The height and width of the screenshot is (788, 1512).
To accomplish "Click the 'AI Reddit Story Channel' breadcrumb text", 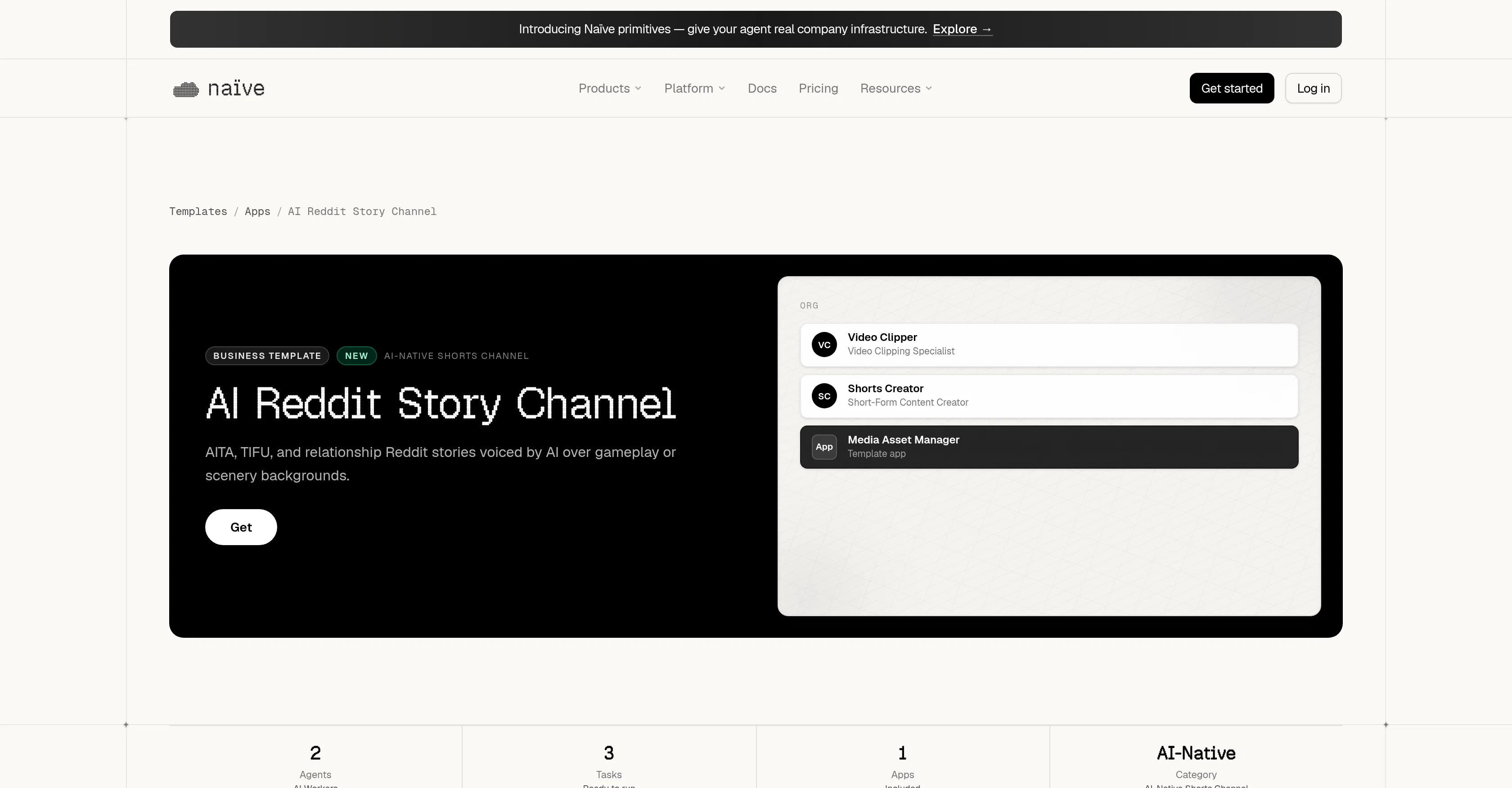I will [362, 211].
